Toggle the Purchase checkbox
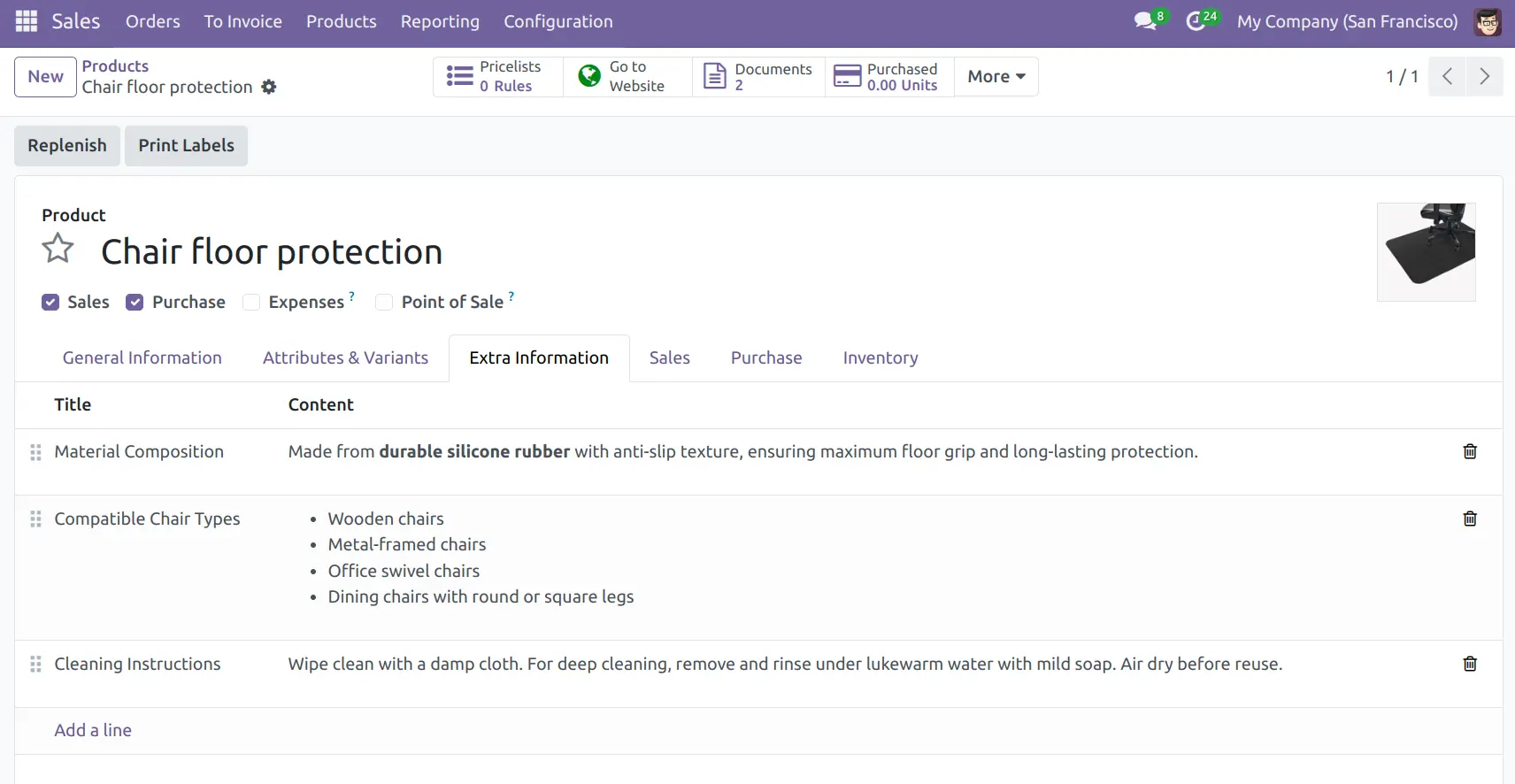The width and height of the screenshot is (1515, 784). (135, 303)
